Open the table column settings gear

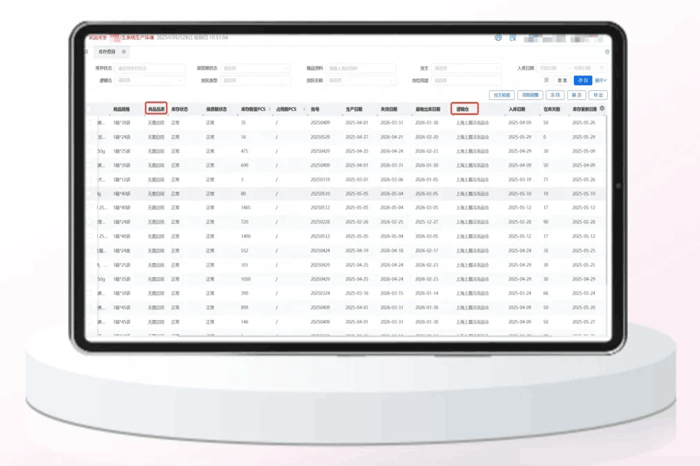point(601,108)
